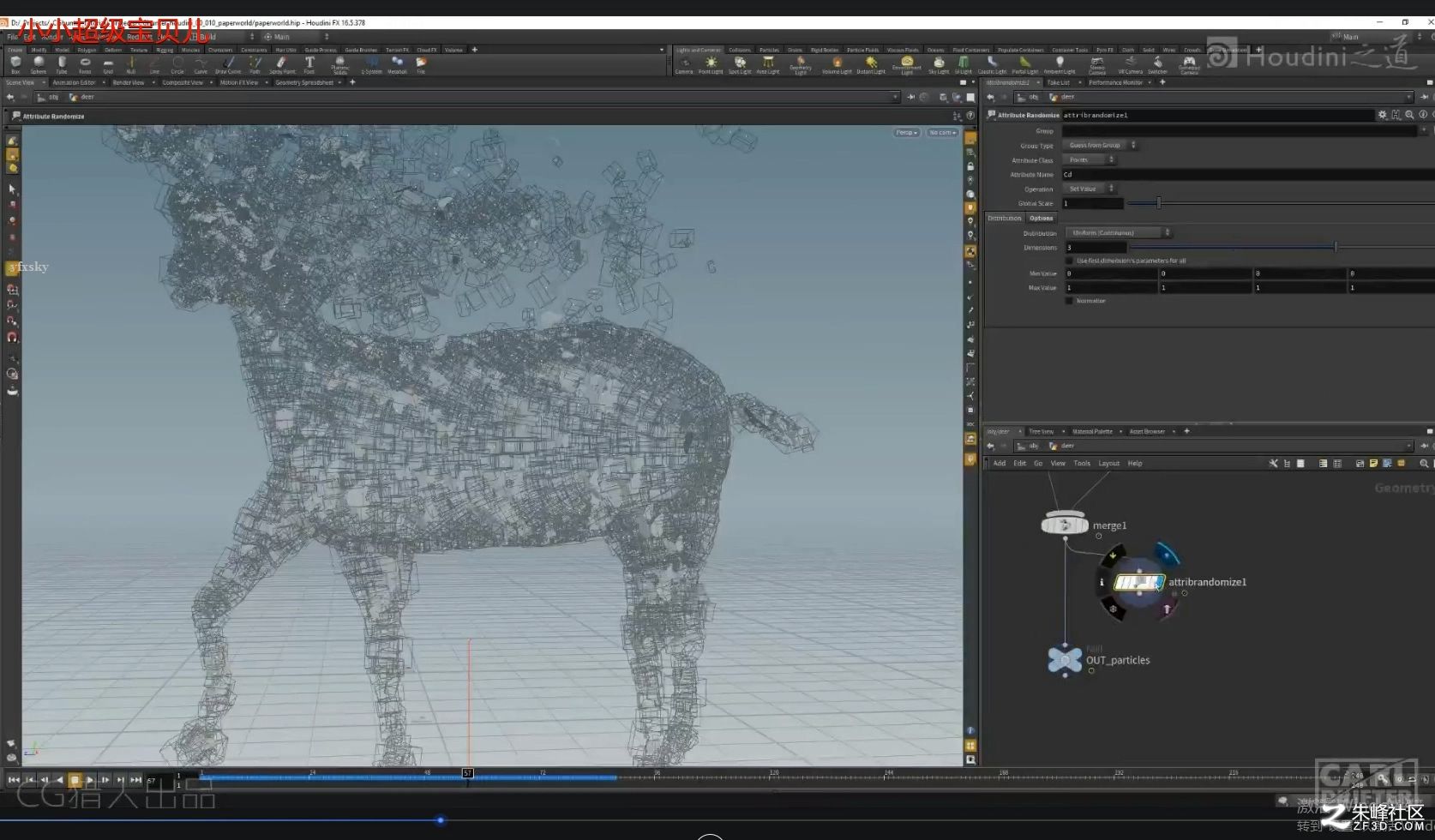Jump to last frame of timeline
Screen dimensions: 1435x840
pos(135,780)
